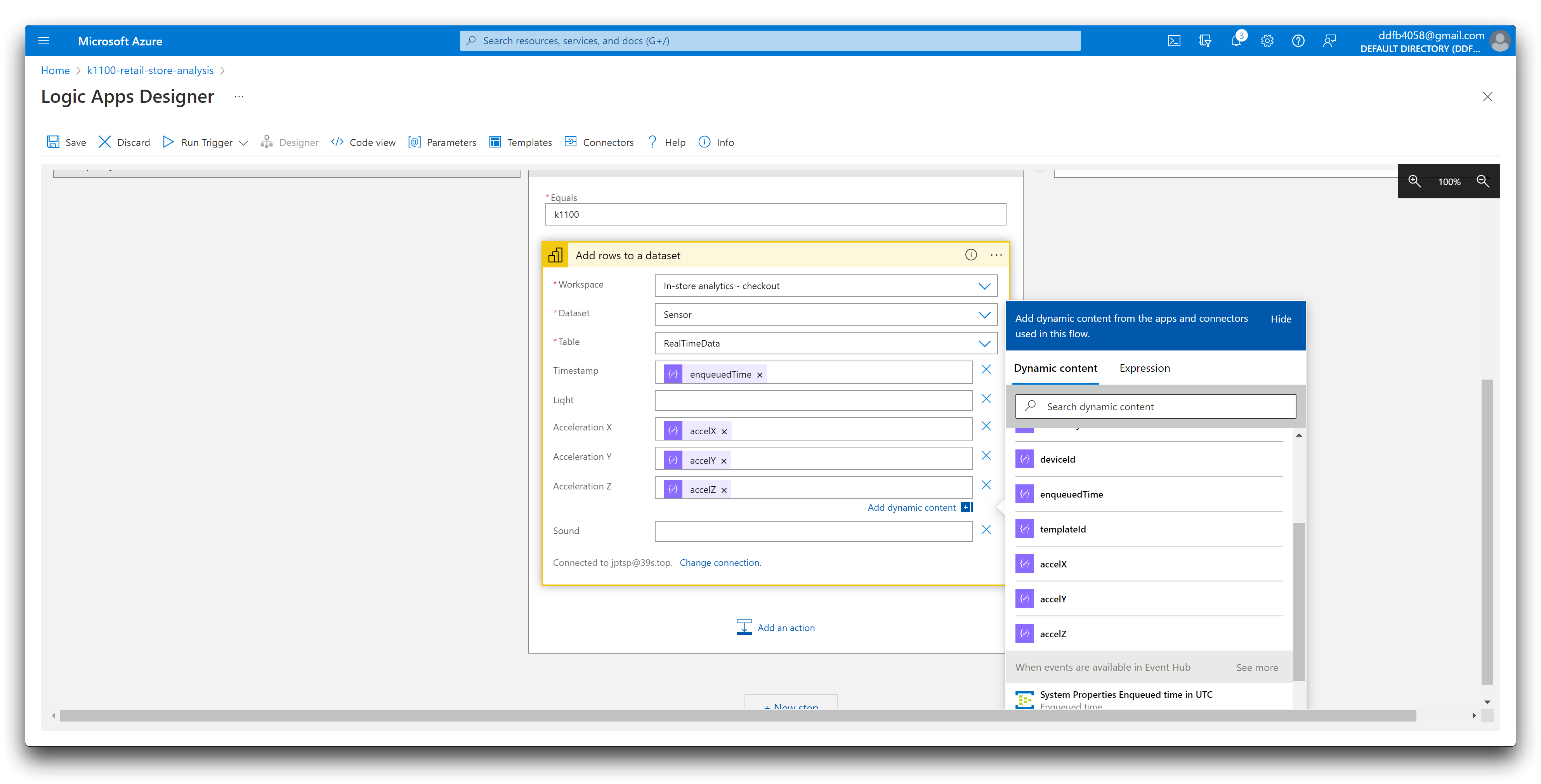Open Templates from the toolbar
The height and width of the screenshot is (784, 1541).
point(521,142)
